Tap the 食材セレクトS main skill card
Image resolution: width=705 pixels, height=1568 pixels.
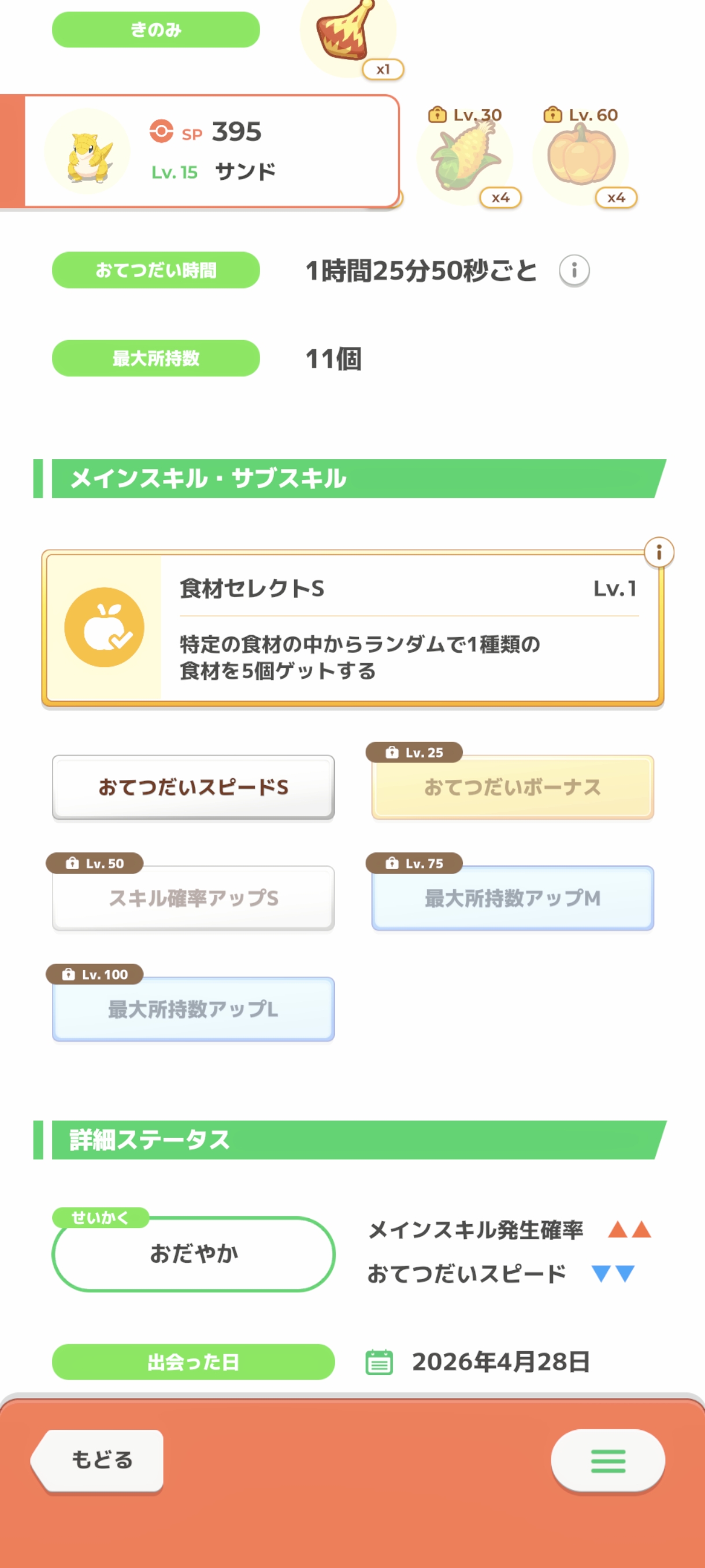pos(407,629)
